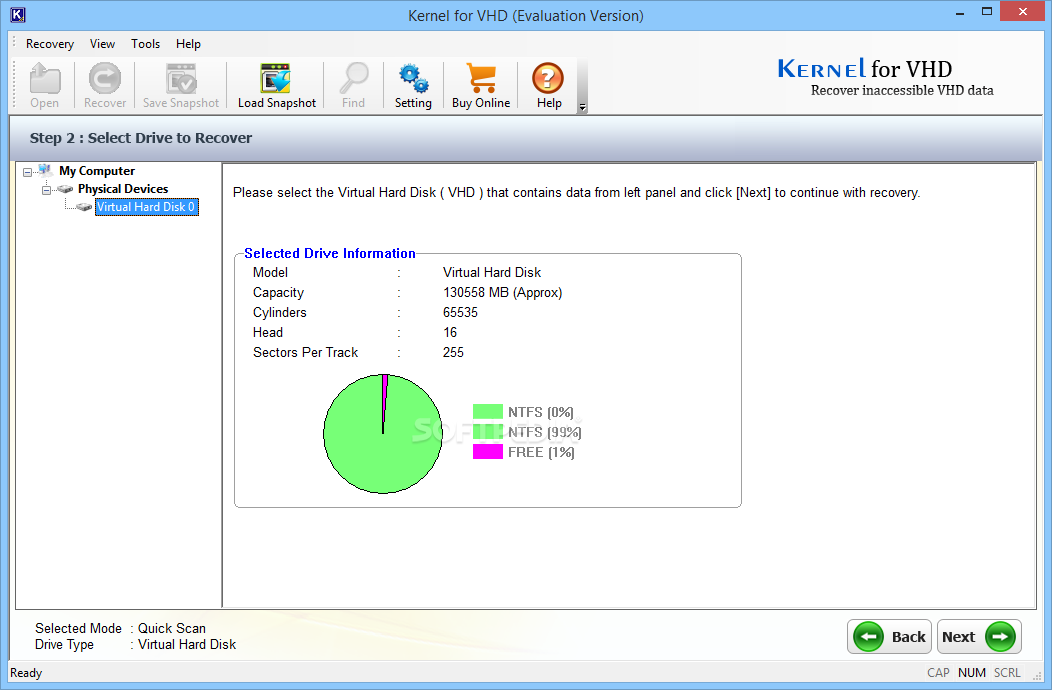The width and height of the screenshot is (1052, 690).
Task: Click the Model value Virtual Hard Disk
Action: point(492,273)
